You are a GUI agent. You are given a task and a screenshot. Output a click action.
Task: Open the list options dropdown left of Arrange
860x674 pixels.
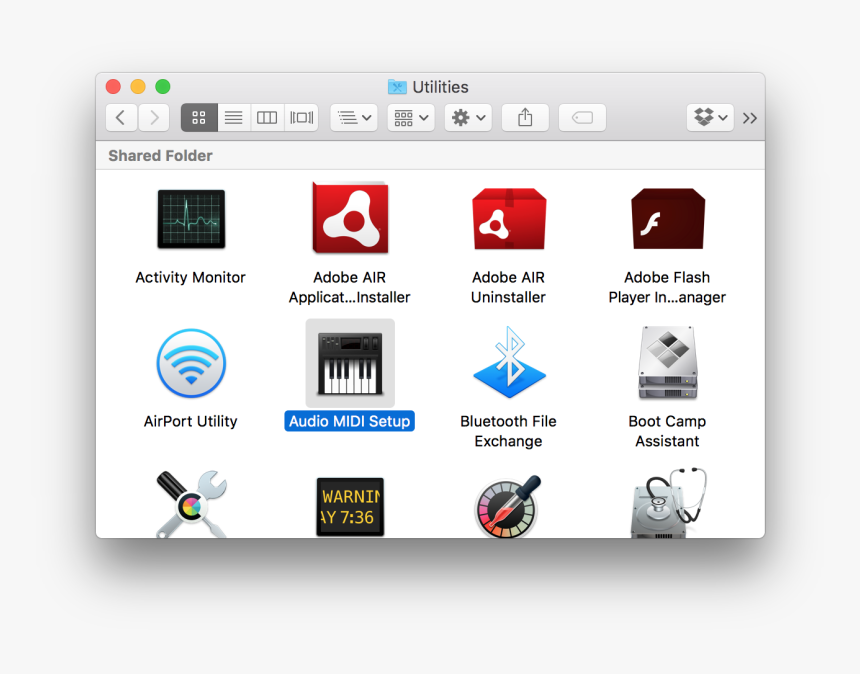coord(354,117)
